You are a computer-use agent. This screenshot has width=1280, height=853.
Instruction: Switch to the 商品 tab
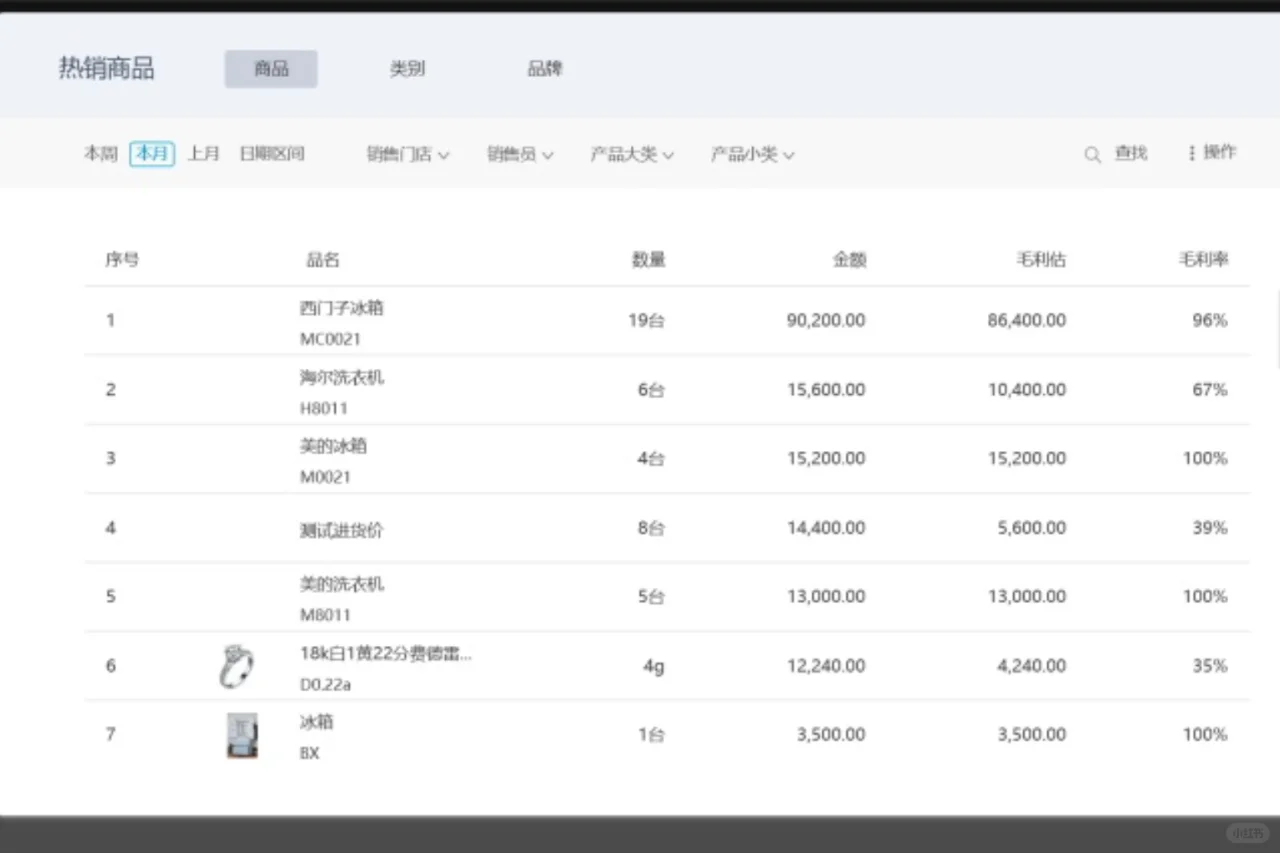pos(271,69)
